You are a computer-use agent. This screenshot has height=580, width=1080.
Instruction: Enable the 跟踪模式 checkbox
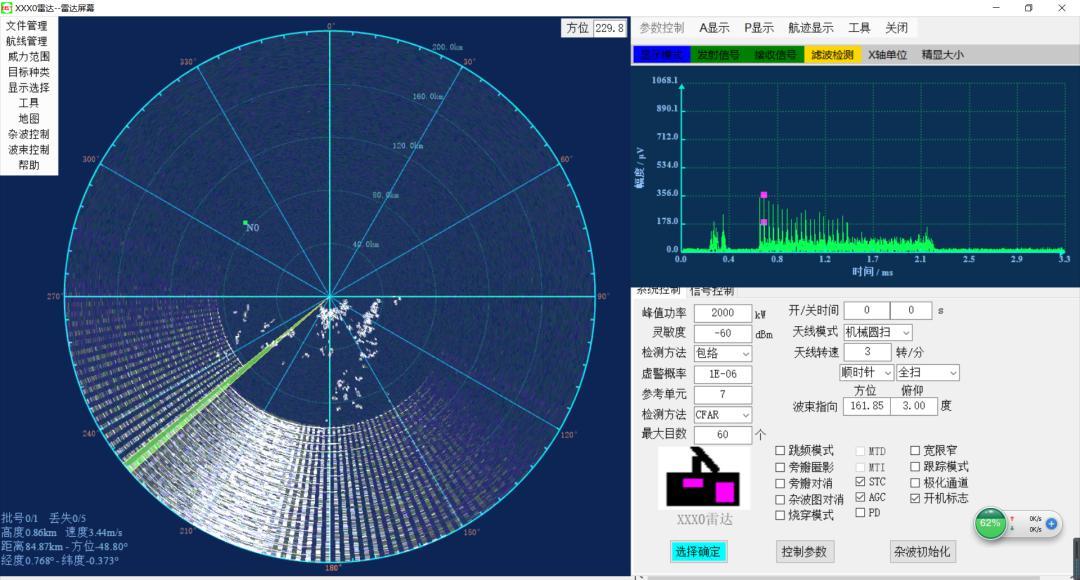915,467
